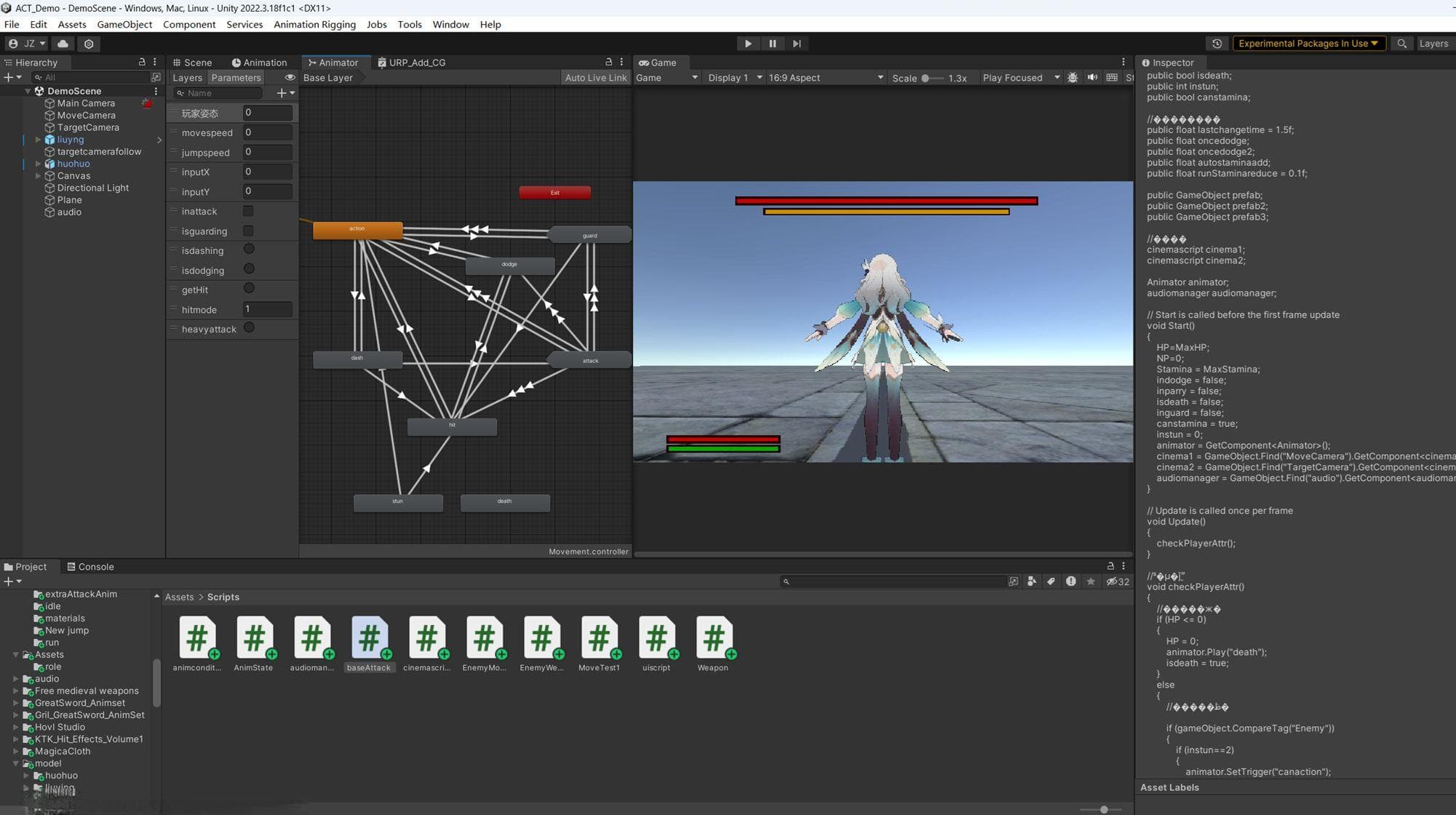Screen dimensions: 1456x815
Task: Adjust the Project icon size slider
Action: [x=1103, y=809]
